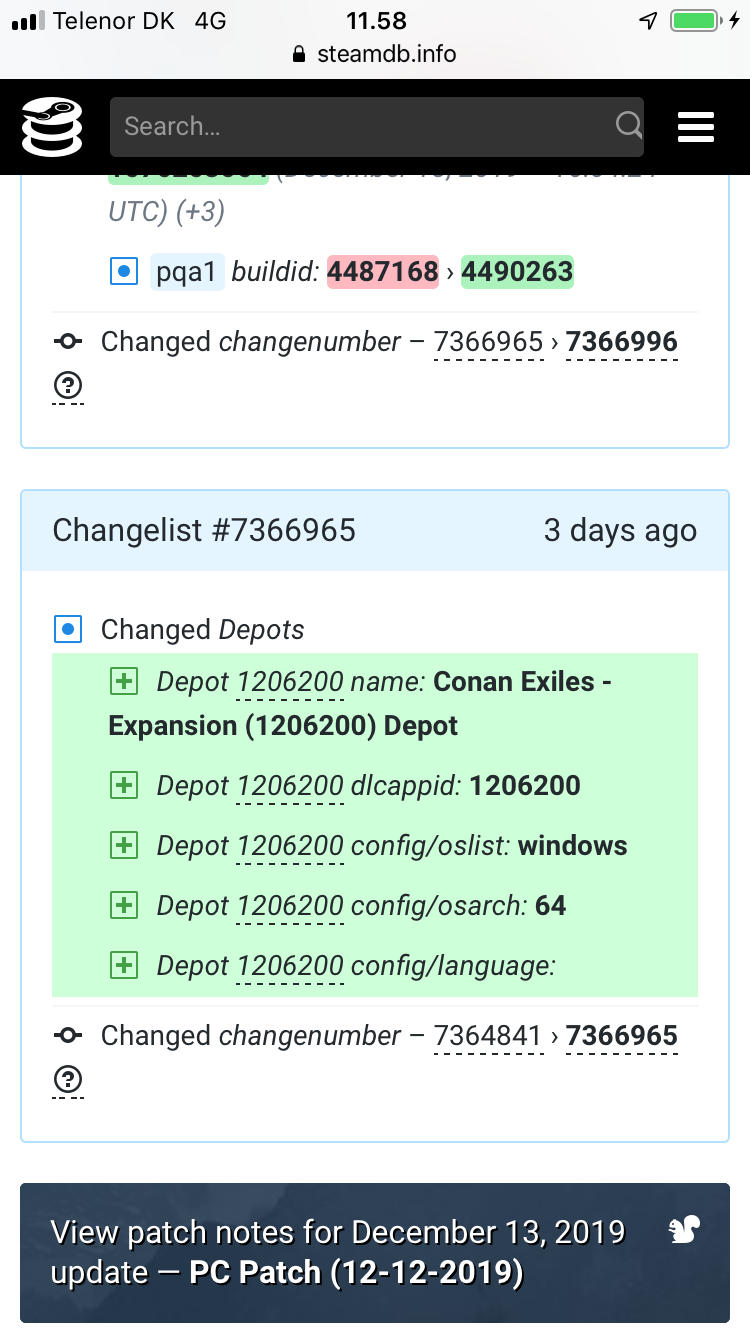The width and height of the screenshot is (750, 1334).
Task: Click the blue dot icon beside Changed Depots
Action: [68, 630]
